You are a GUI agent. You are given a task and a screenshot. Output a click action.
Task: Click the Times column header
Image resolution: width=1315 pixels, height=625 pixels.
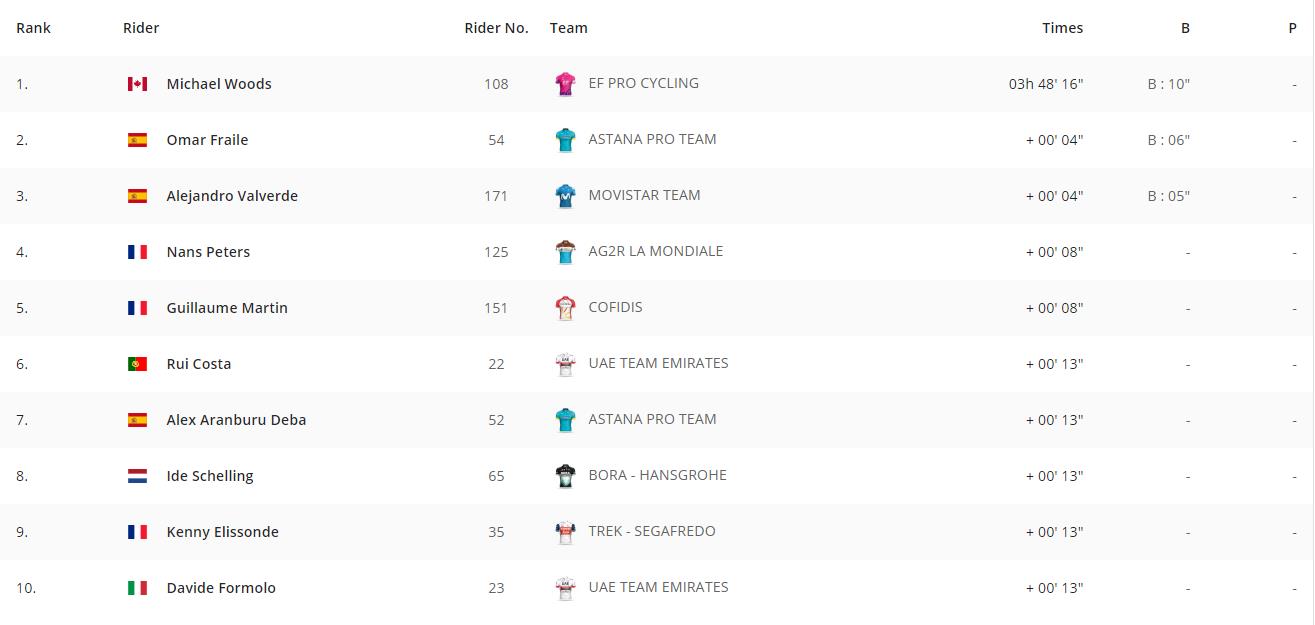pyautogui.click(x=1062, y=28)
